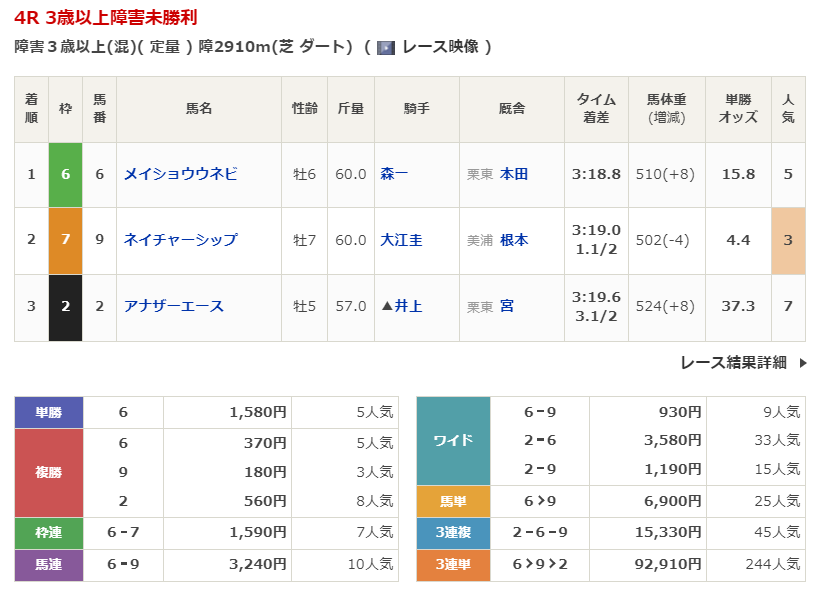Select the ワイド payout label
Image resolution: width=822 pixels, height=592 pixels.
point(452,441)
